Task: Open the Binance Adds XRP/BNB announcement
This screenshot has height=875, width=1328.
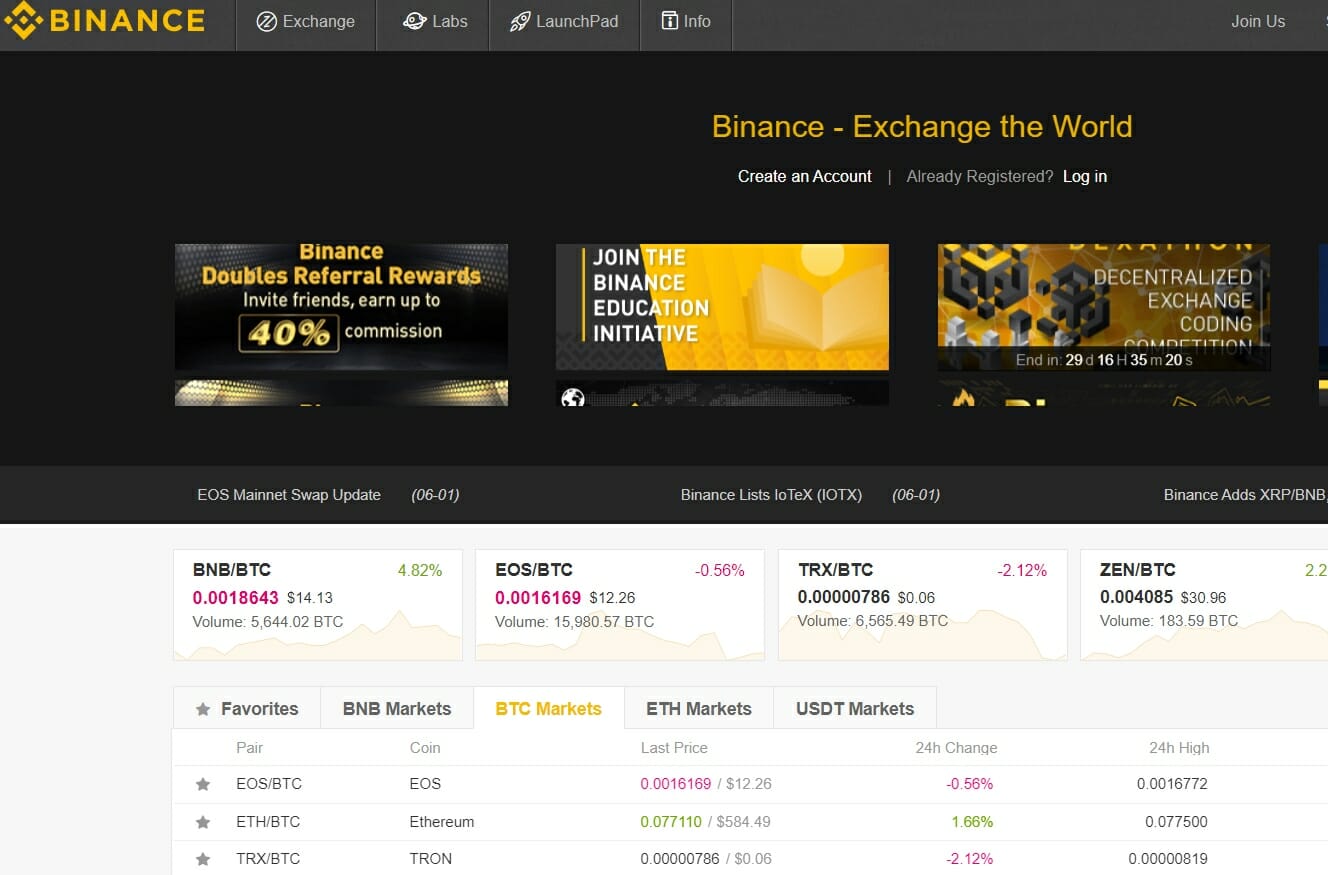Action: (1245, 495)
